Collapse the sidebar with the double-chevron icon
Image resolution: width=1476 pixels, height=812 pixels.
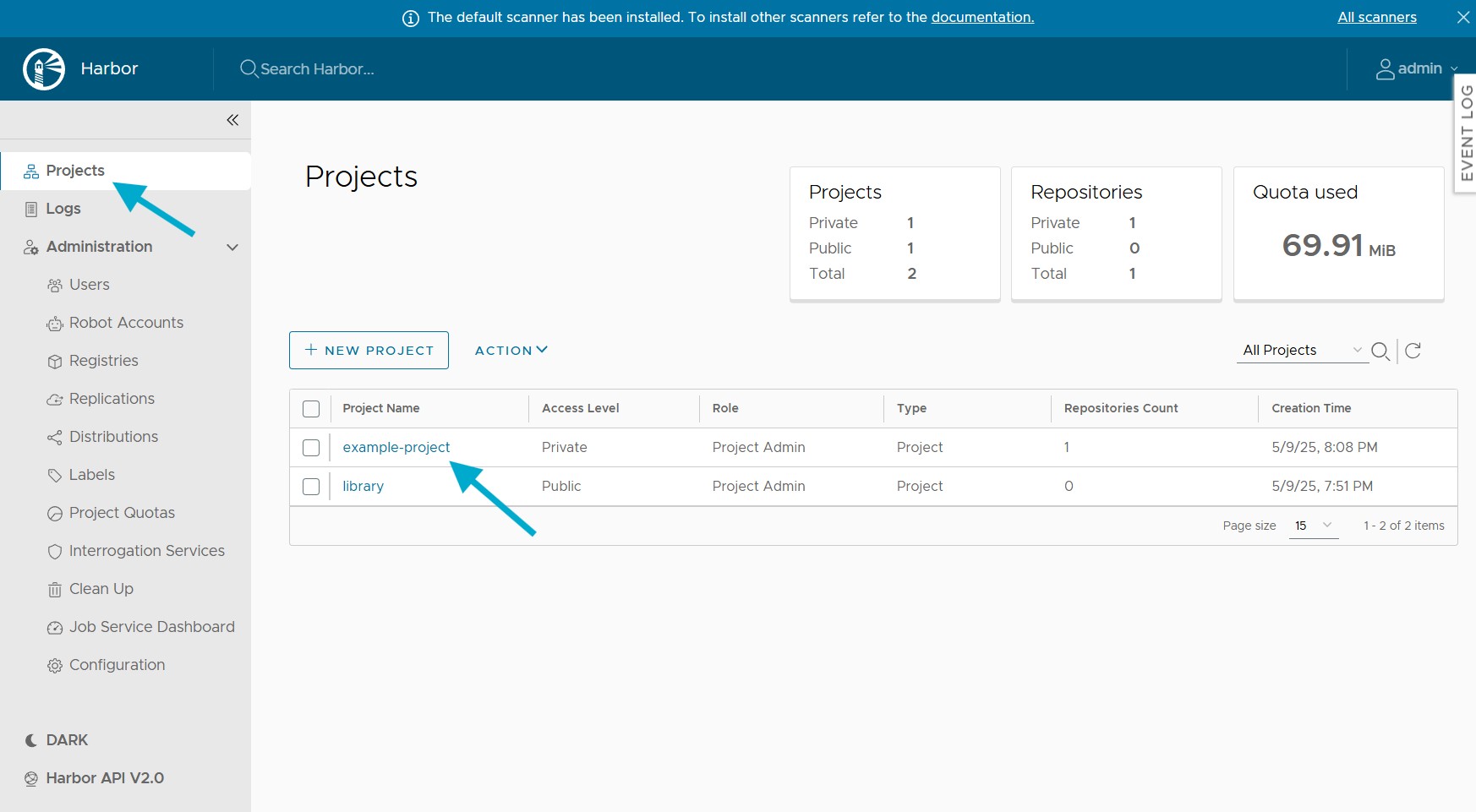(232, 120)
